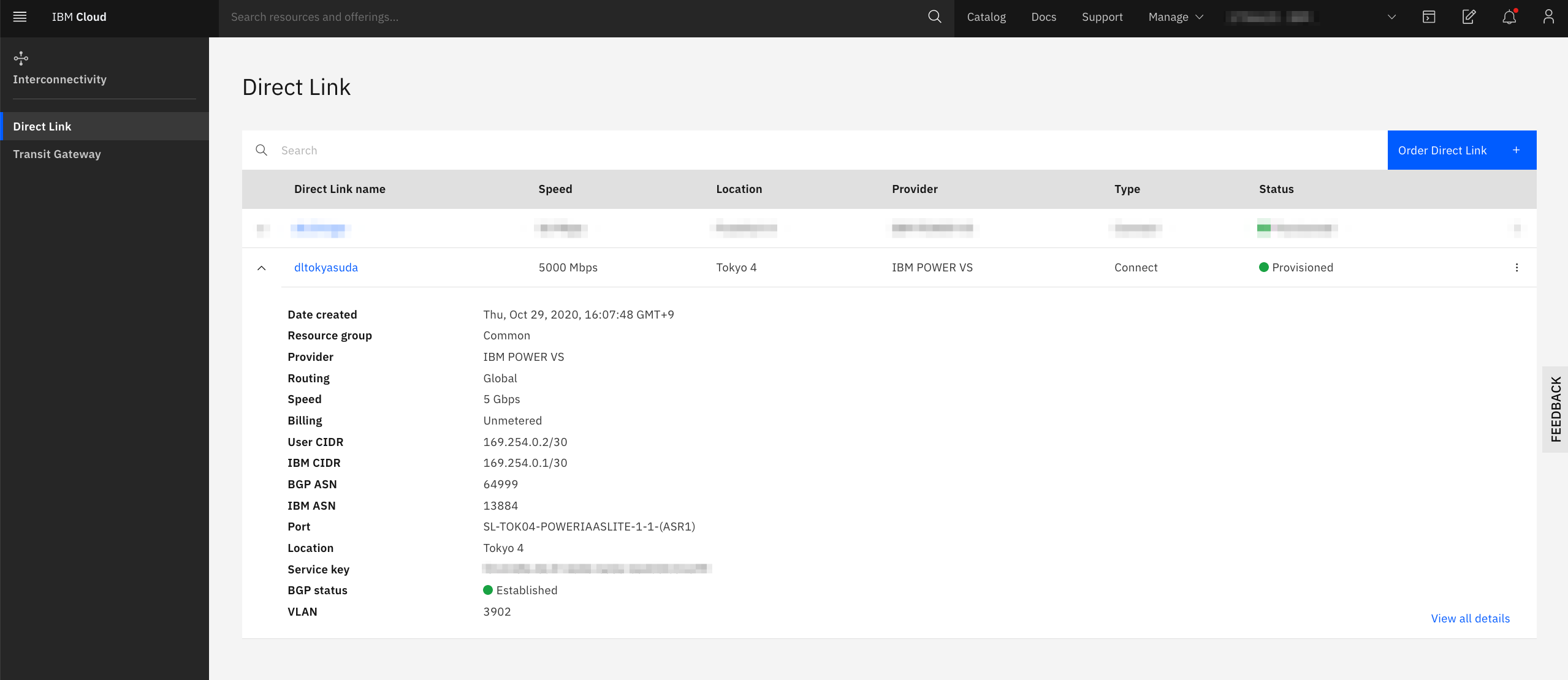Open the account switcher dropdown chevron
Screen dimensions: 1568x680
pyautogui.click(x=1391, y=17)
